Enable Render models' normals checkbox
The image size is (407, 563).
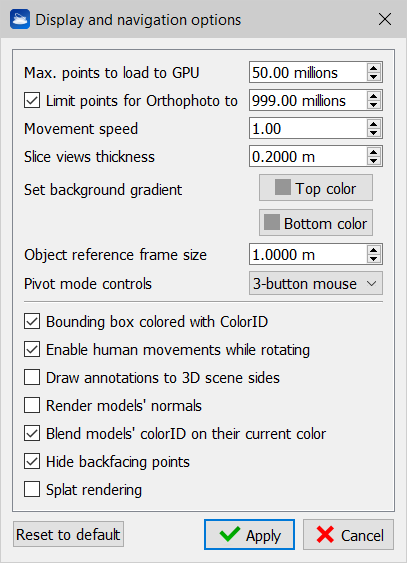point(32,405)
